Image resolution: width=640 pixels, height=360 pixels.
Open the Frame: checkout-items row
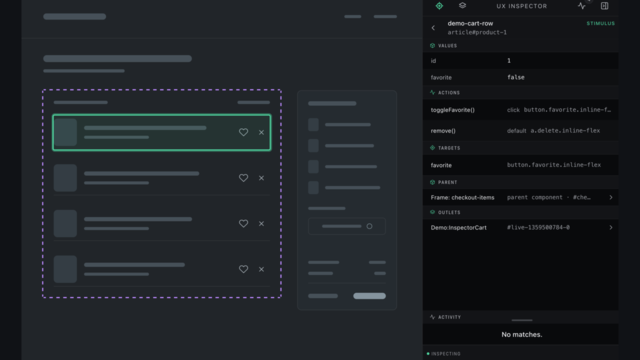coord(520,198)
